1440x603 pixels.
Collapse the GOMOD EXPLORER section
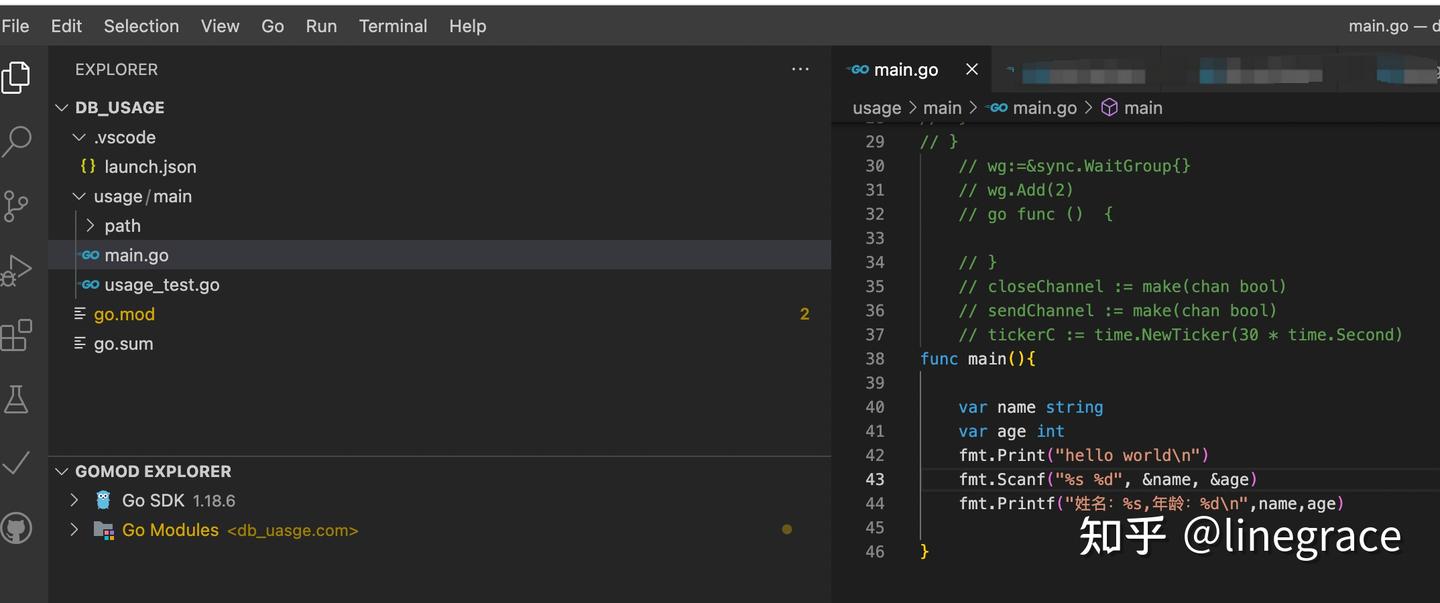click(x=62, y=471)
